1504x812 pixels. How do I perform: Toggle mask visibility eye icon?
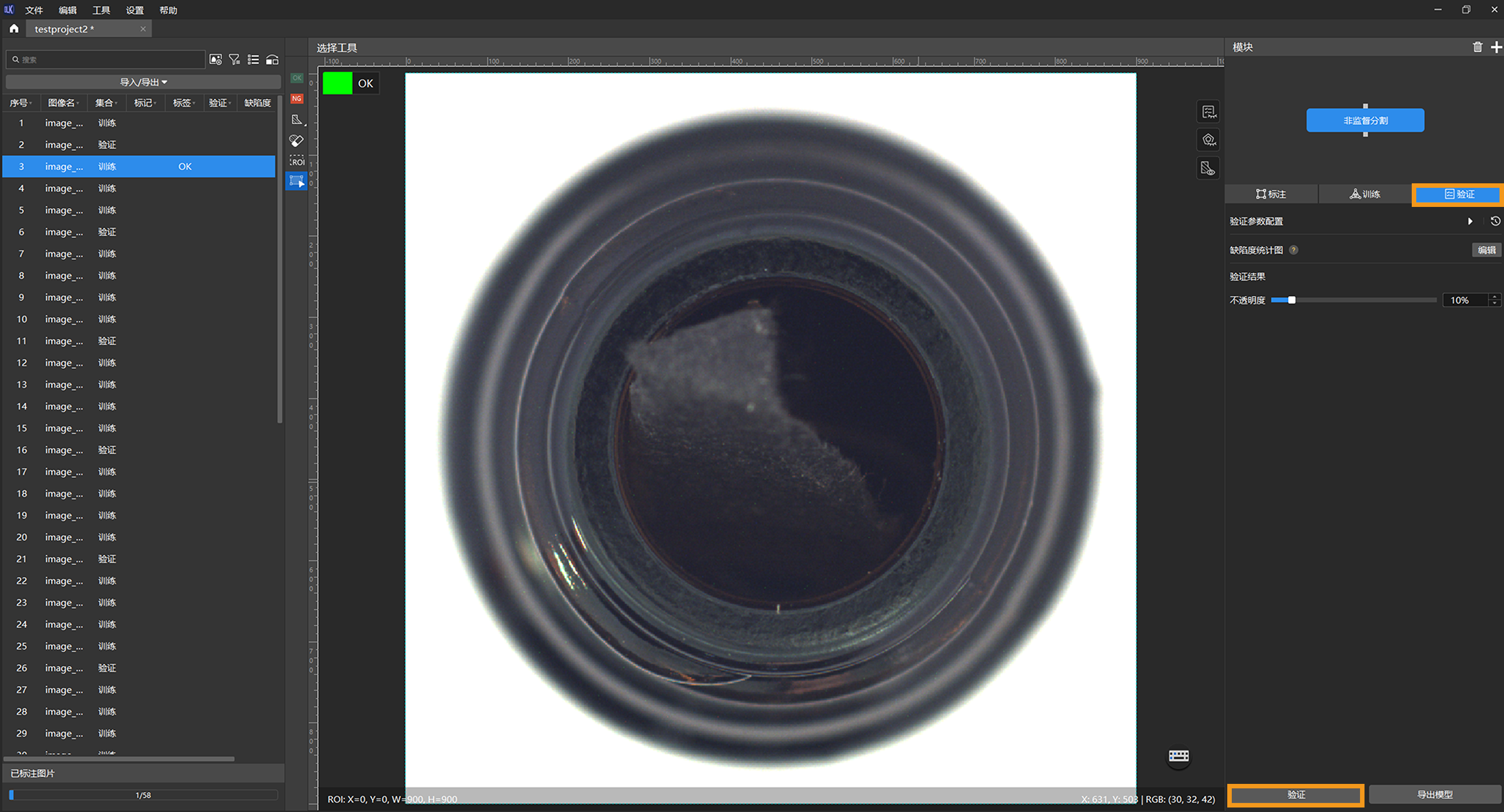(1208, 169)
